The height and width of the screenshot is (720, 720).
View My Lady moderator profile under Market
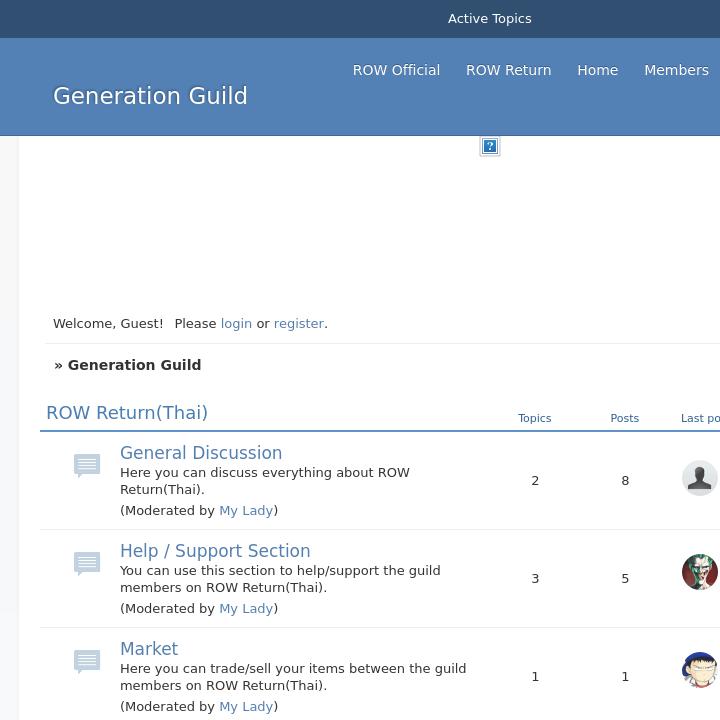pos(246,707)
